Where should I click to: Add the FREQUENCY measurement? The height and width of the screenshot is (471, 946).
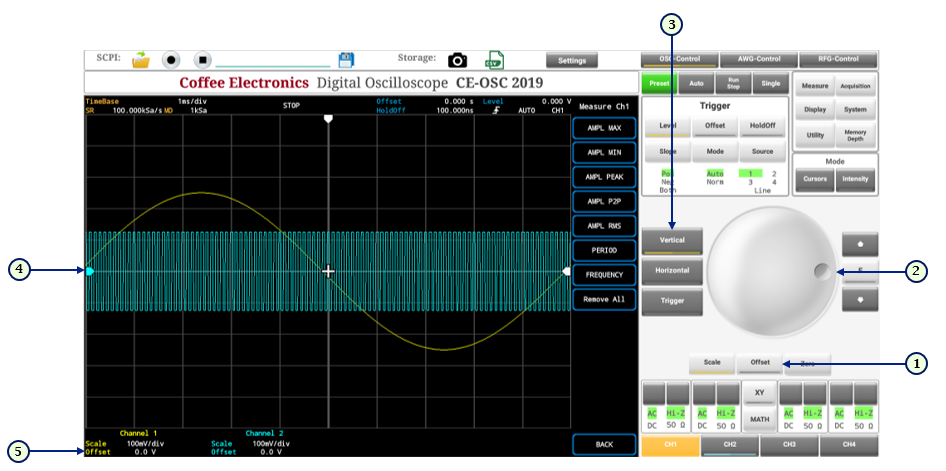click(604, 274)
